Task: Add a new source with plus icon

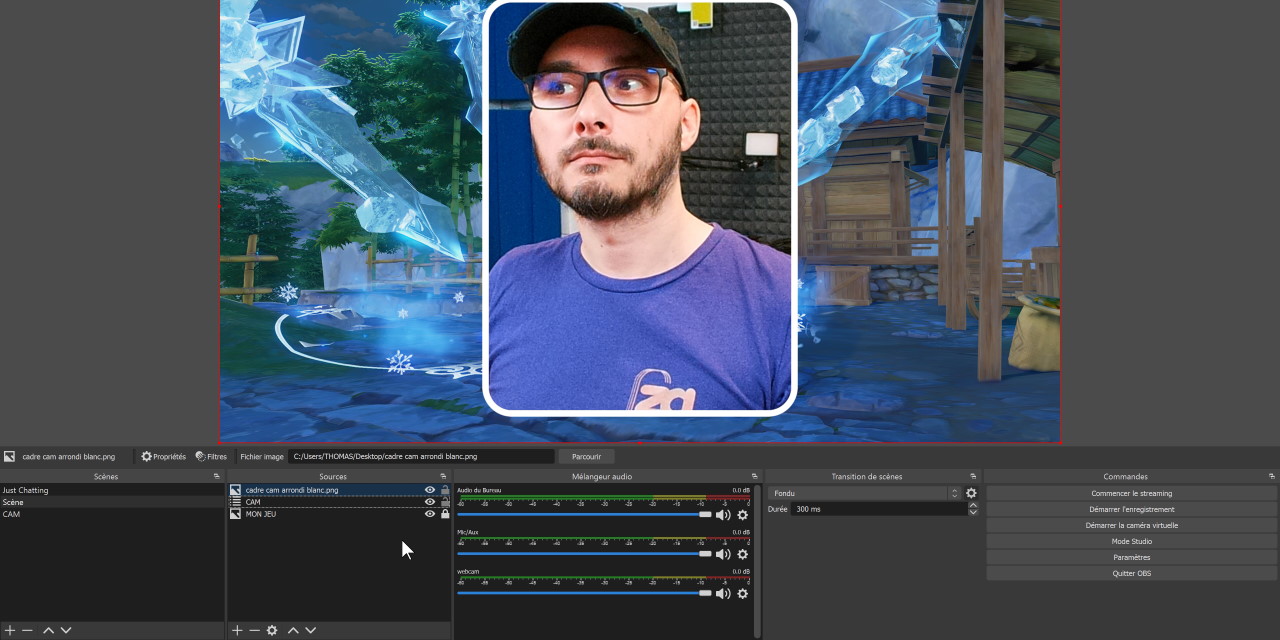Action: 237,630
